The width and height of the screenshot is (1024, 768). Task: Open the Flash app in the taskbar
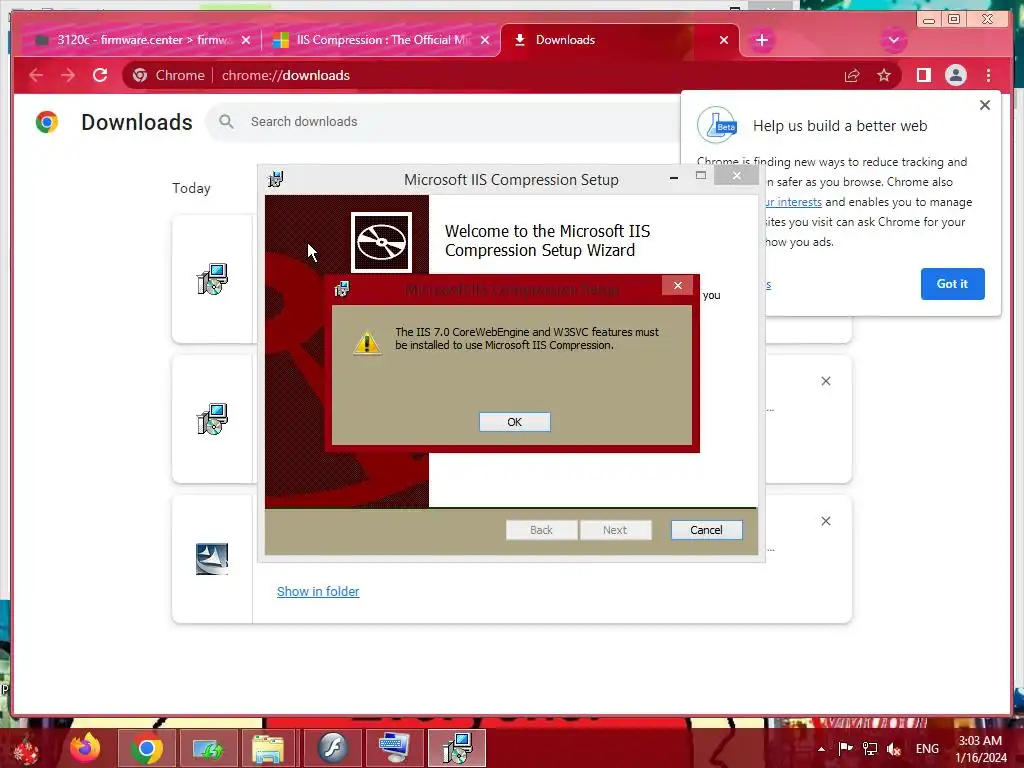click(332, 748)
